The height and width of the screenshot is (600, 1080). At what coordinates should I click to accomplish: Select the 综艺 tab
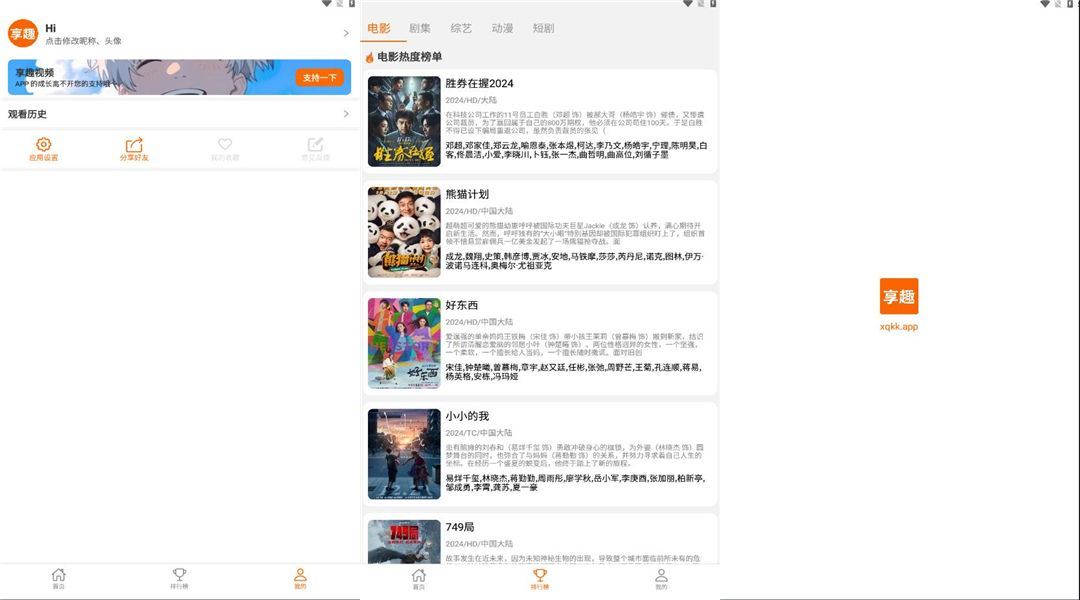coord(461,28)
